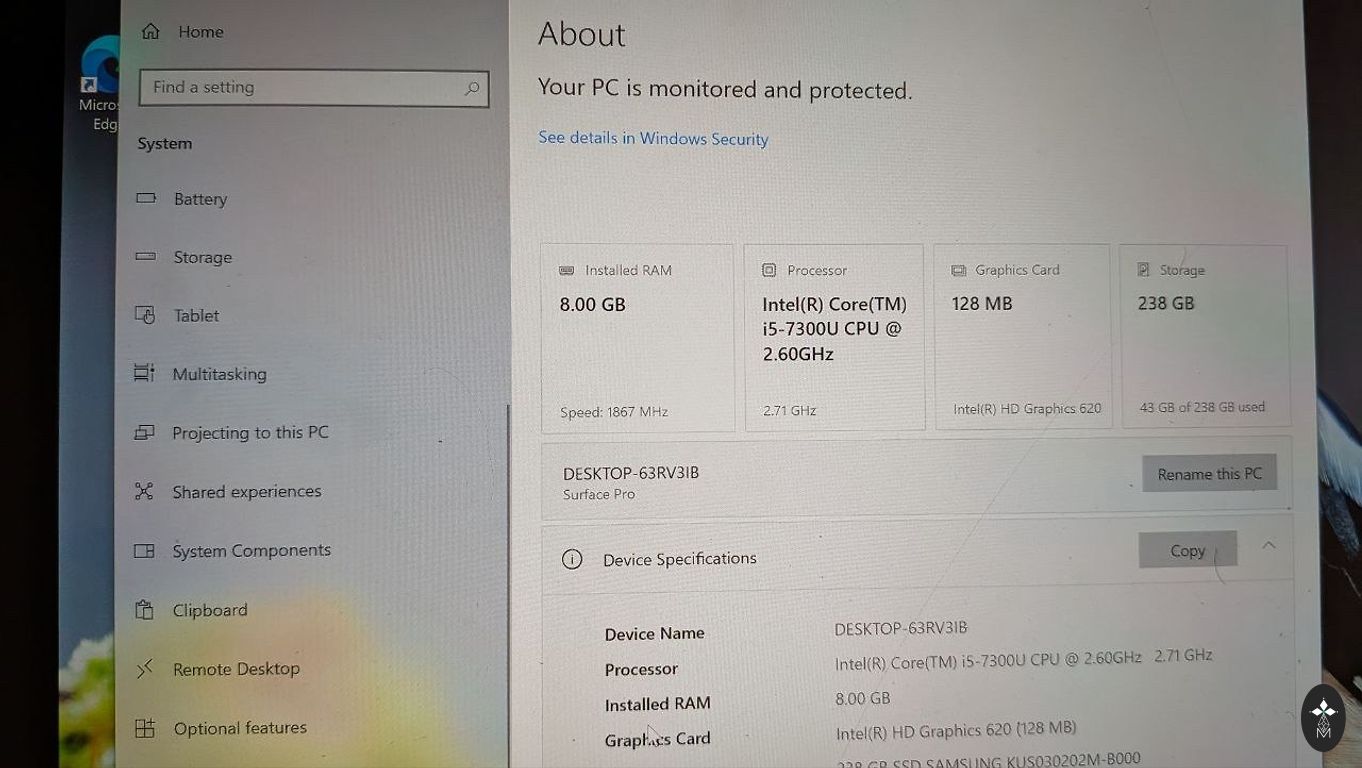Select the Storage drive icon in the sidebar
Viewport: 1362px width, 768px height.
click(146, 256)
